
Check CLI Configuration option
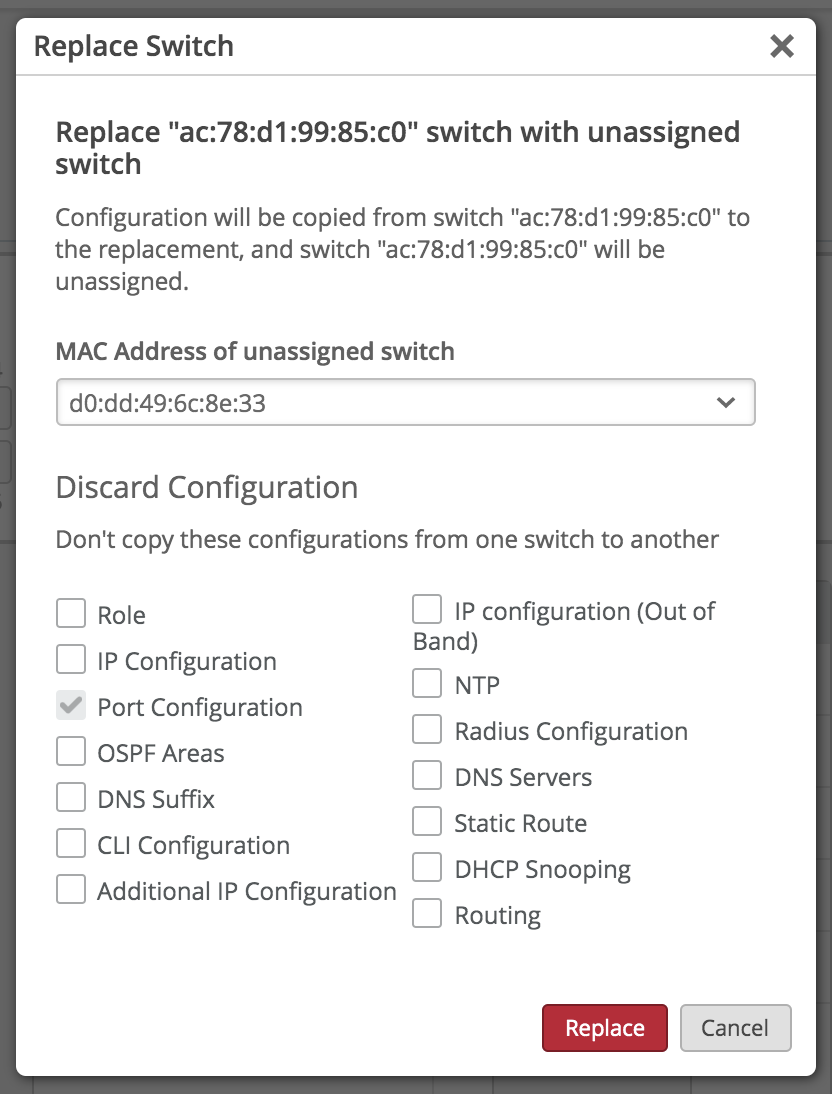tap(71, 843)
